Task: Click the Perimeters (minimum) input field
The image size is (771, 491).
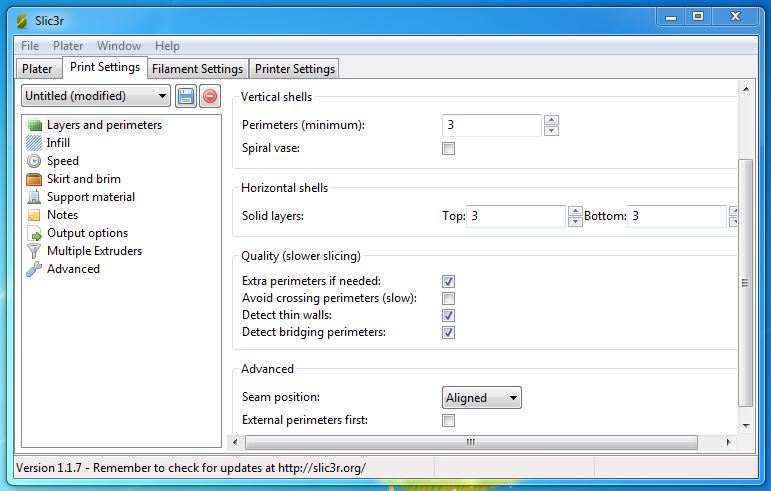Action: pyautogui.click(x=491, y=125)
